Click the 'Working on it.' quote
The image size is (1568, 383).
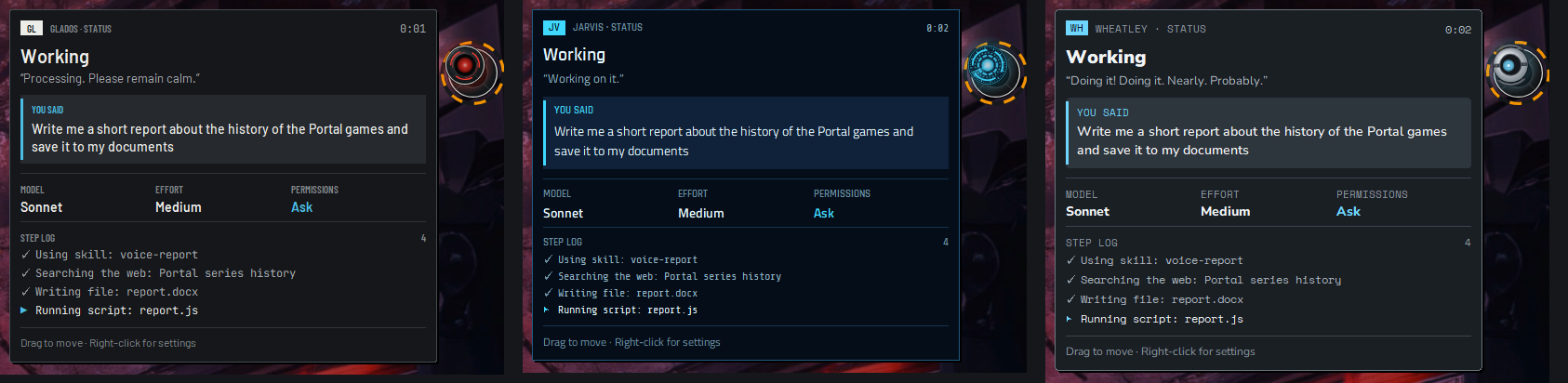click(583, 79)
